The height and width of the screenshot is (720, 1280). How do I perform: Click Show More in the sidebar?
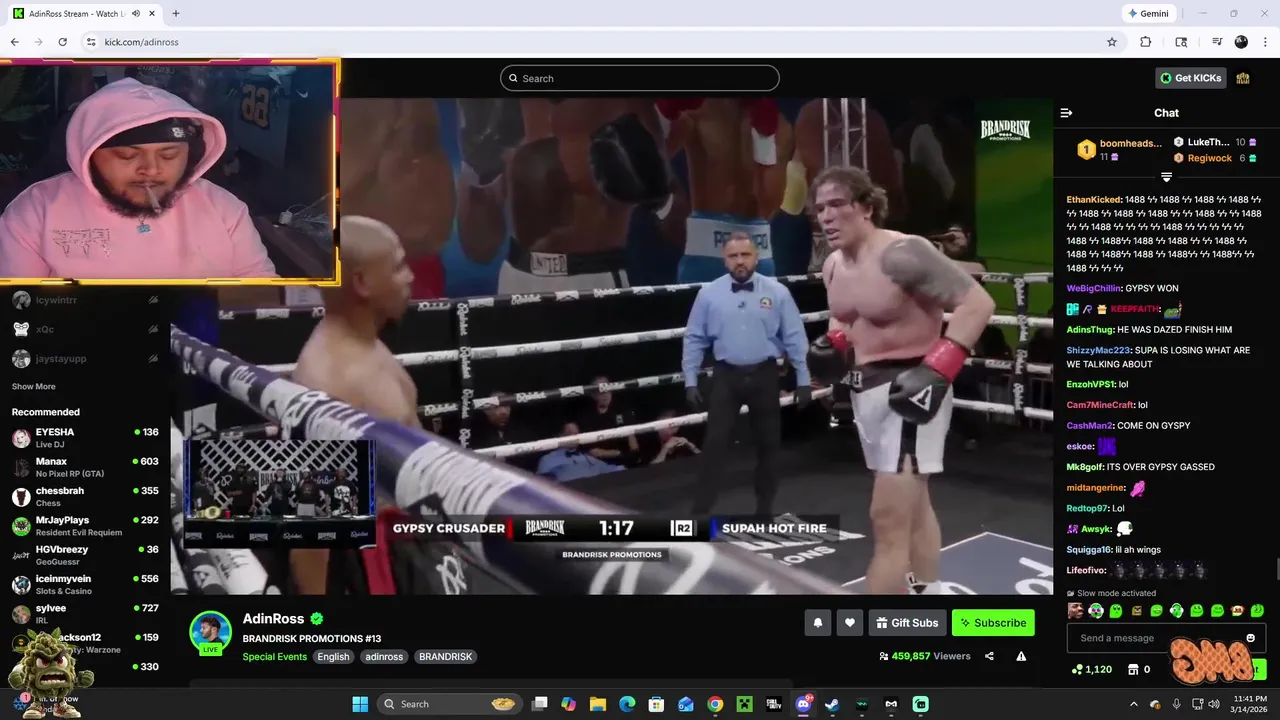pos(34,387)
